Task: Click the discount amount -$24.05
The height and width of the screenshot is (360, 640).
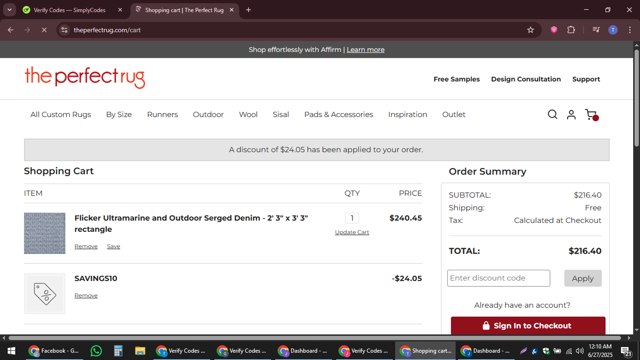Action: 407,279
